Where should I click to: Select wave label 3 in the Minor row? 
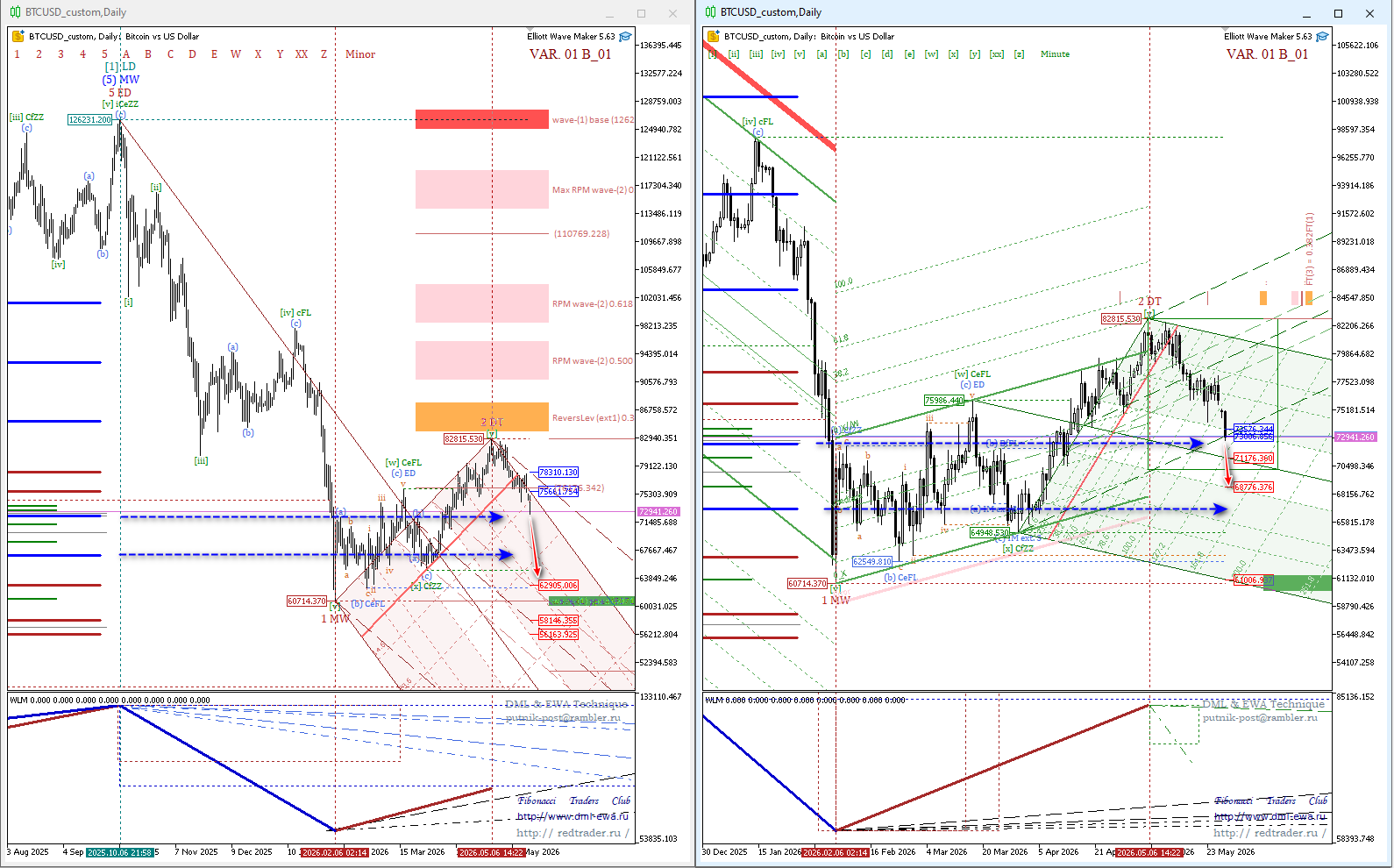point(60,54)
